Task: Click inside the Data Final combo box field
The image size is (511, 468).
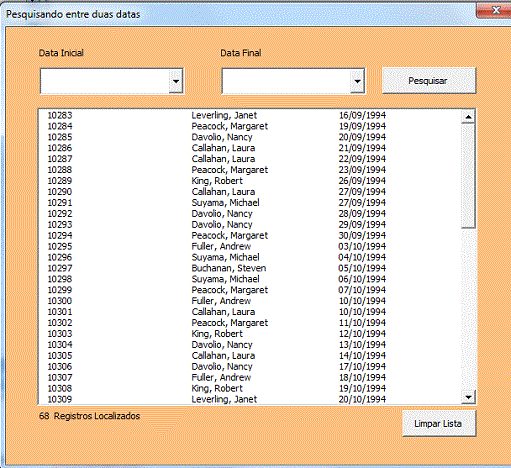Action: click(286, 81)
